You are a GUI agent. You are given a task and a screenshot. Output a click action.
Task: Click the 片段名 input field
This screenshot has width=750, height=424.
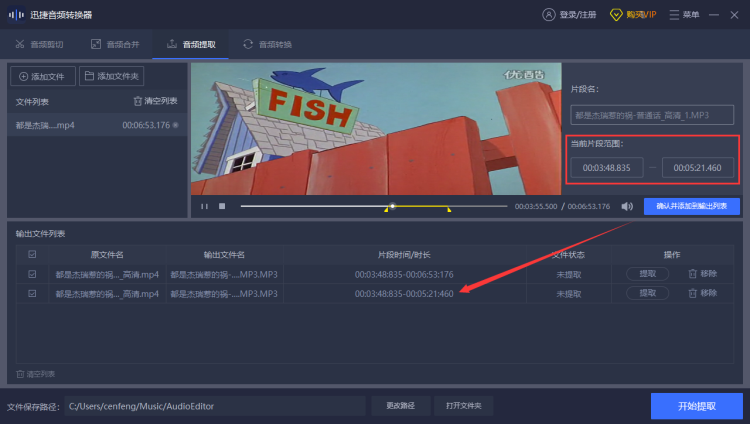click(652, 115)
